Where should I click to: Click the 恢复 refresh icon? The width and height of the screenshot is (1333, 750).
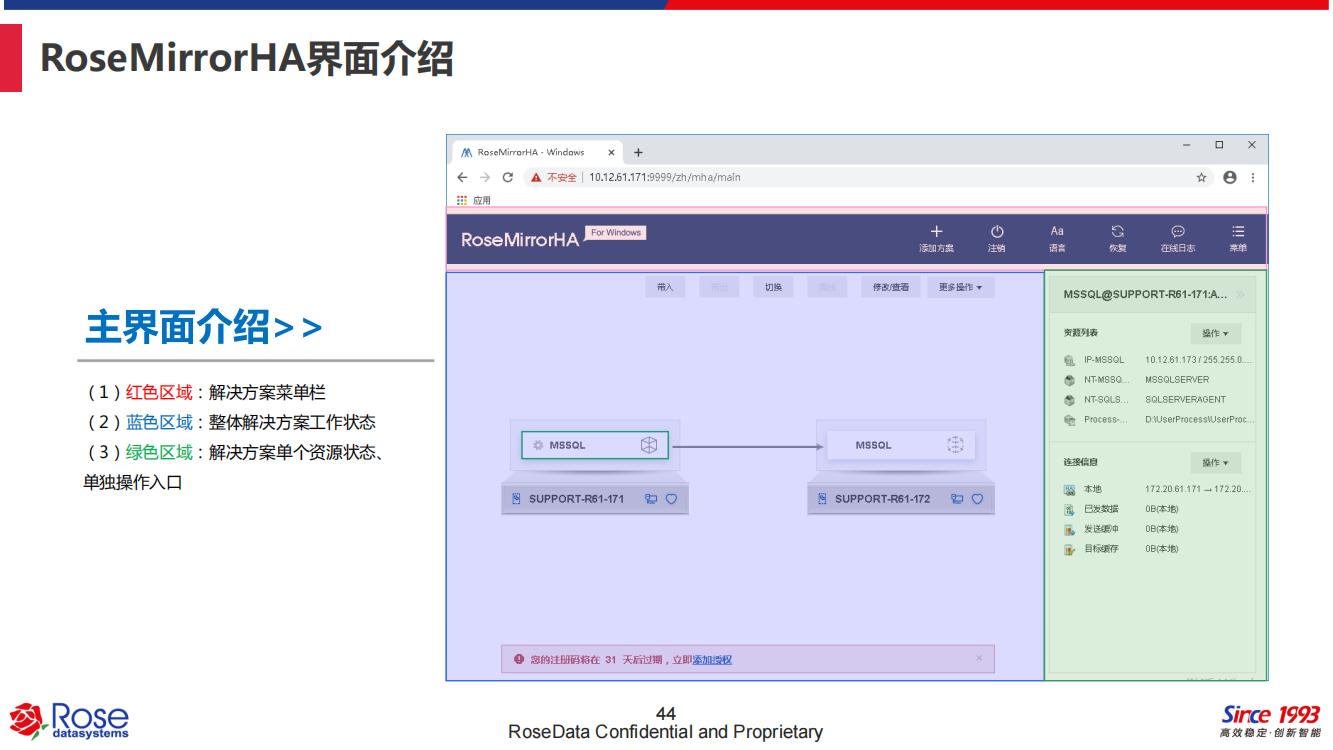coord(1118,231)
